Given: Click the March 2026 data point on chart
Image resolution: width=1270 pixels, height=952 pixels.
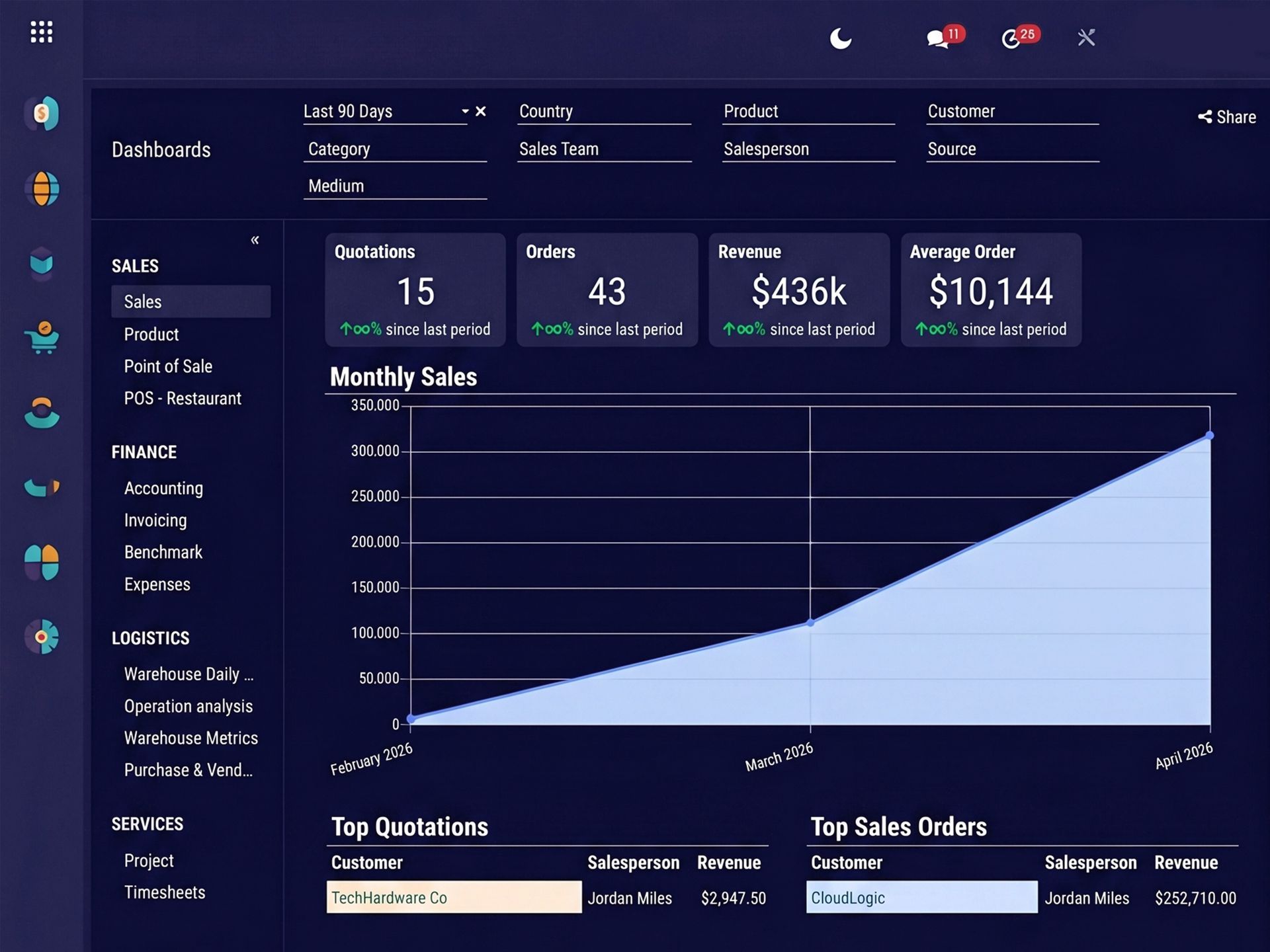Looking at the screenshot, I should pos(810,623).
